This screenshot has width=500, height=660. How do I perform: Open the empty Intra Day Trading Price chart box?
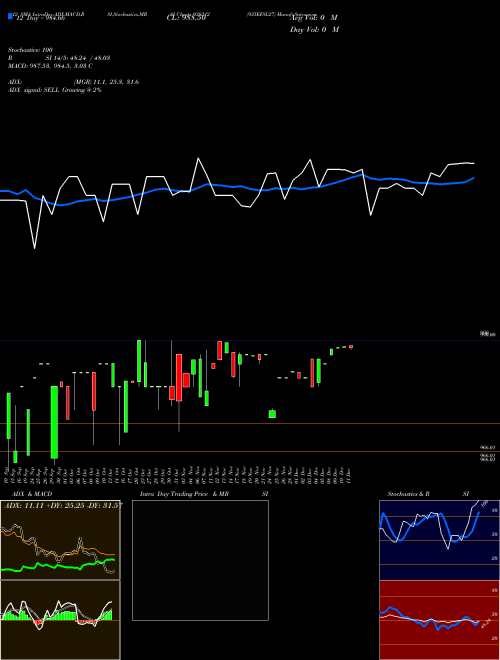pyautogui.click(x=200, y=560)
